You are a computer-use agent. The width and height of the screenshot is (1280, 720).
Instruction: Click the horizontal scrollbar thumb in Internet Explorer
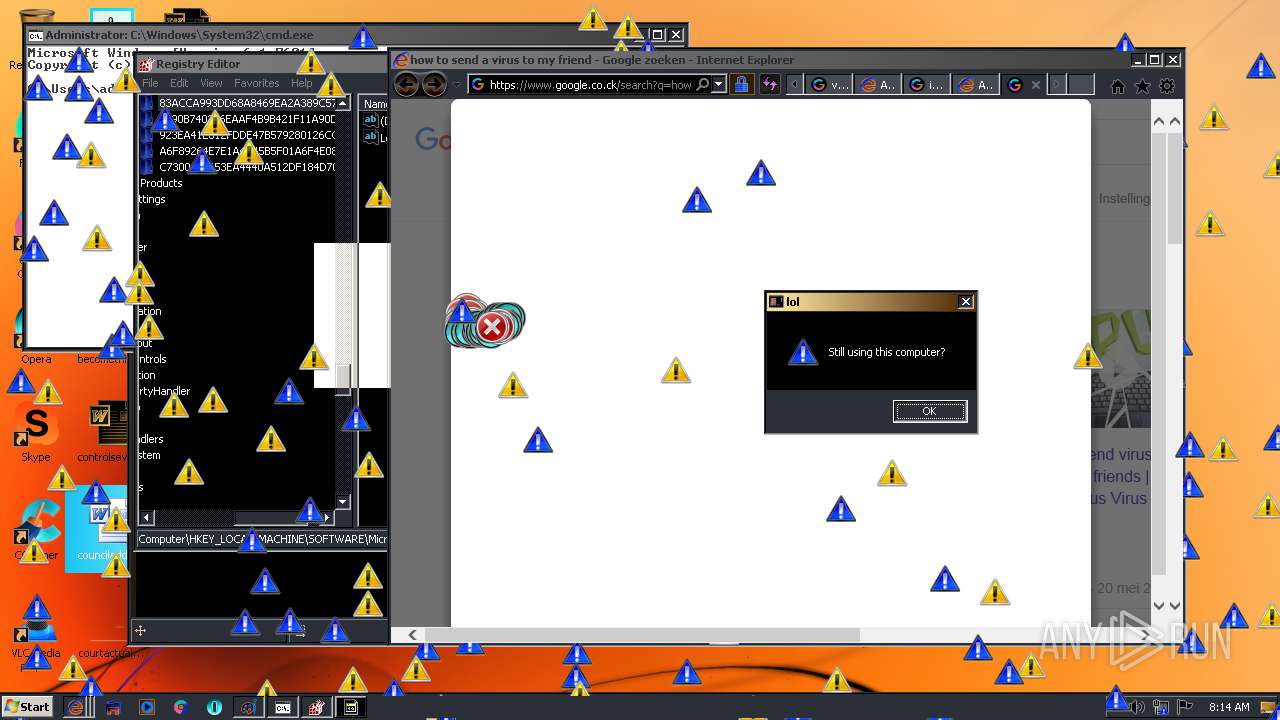point(642,635)
